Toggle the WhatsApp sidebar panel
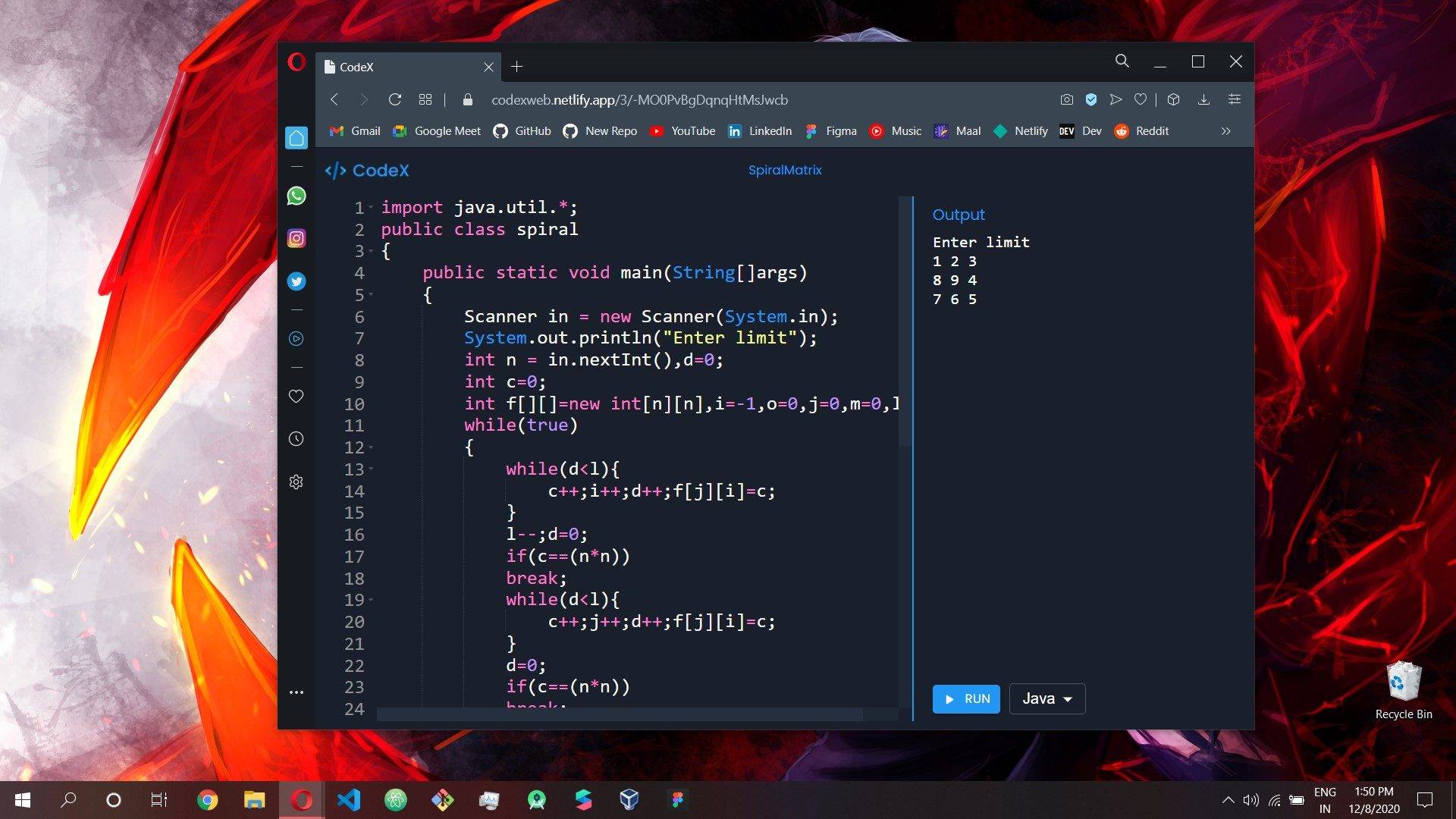This screenshot has height=819, width=1456. pos(297,196)
